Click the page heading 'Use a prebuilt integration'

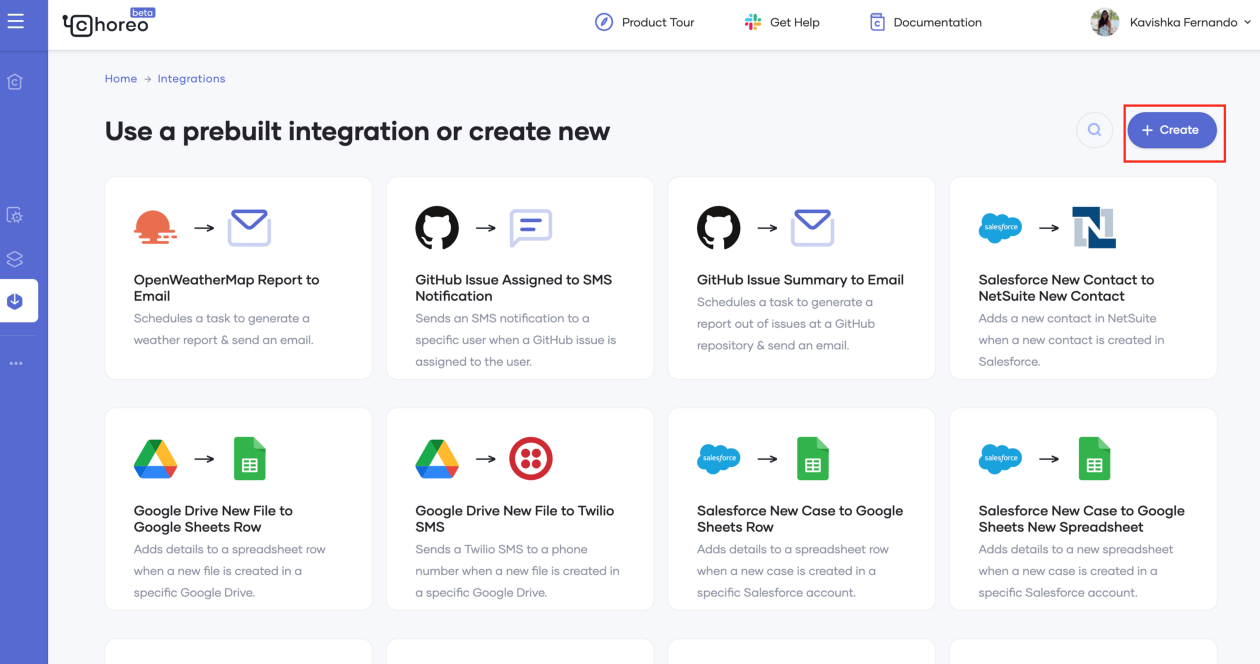click(x=357, y=131)
